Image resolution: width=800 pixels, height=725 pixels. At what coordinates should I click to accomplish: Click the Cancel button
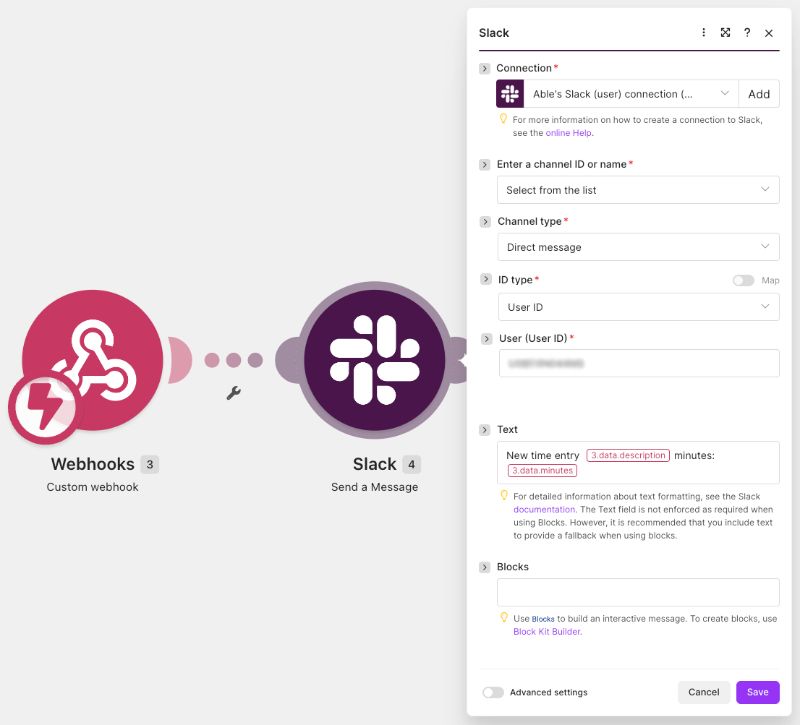(x=704, y=692)
